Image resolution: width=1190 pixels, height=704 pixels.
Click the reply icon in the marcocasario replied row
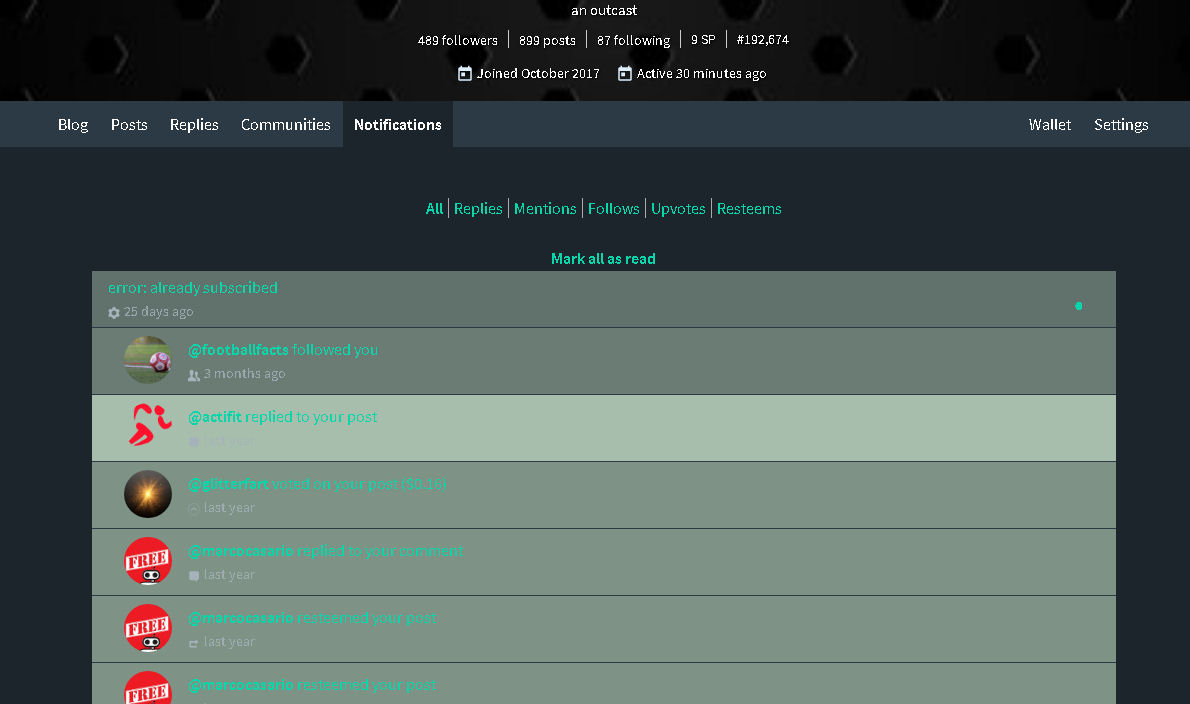(x=194, y=575)
